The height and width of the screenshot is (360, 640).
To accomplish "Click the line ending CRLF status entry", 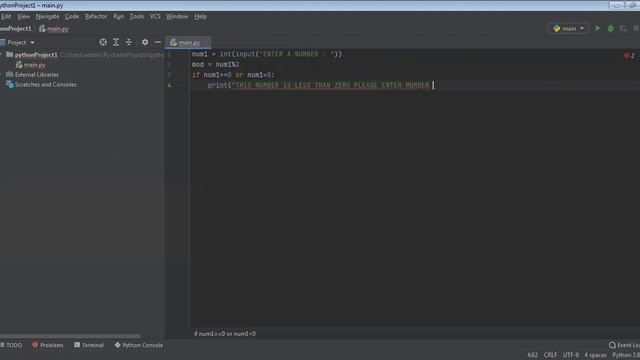I will click(550, 355).
